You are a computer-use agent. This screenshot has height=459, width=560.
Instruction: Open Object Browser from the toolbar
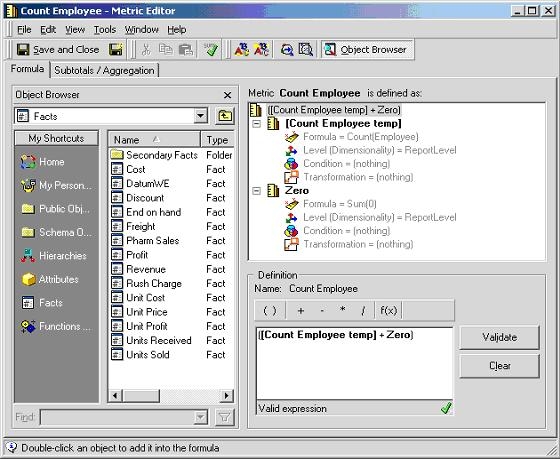click(x=367, y=49)
